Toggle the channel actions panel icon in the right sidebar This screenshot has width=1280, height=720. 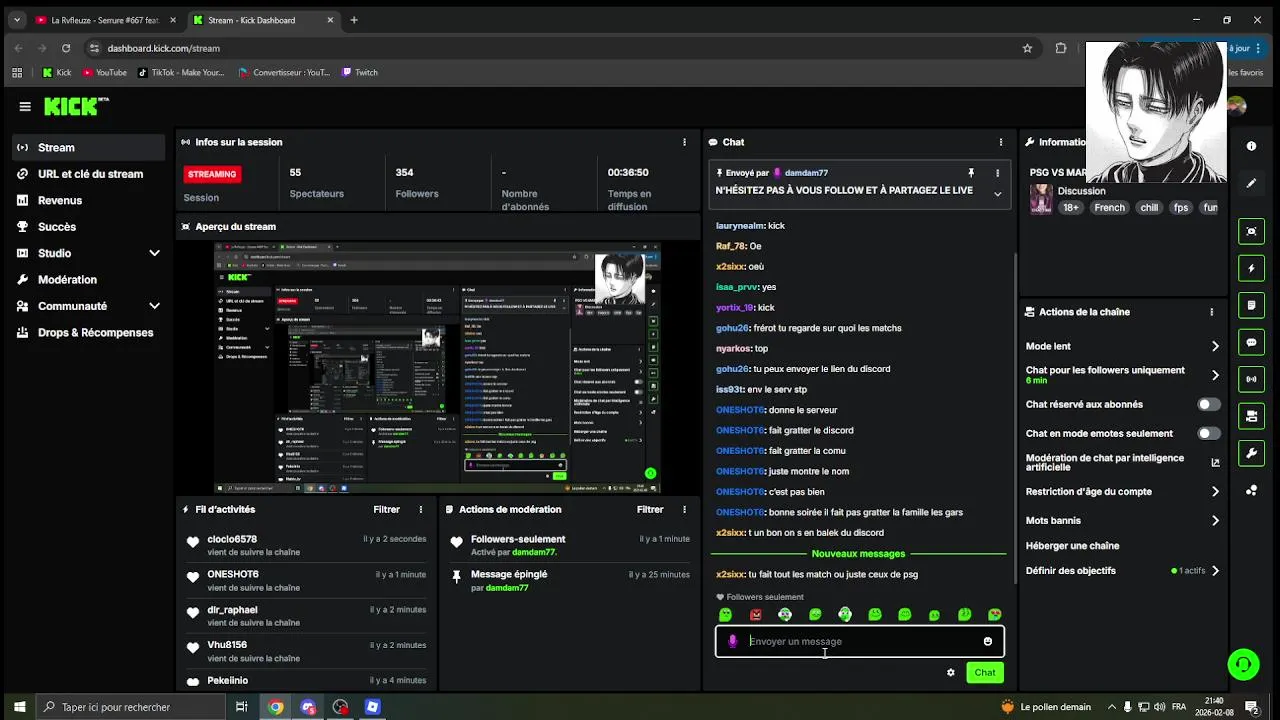point(1251,416)
